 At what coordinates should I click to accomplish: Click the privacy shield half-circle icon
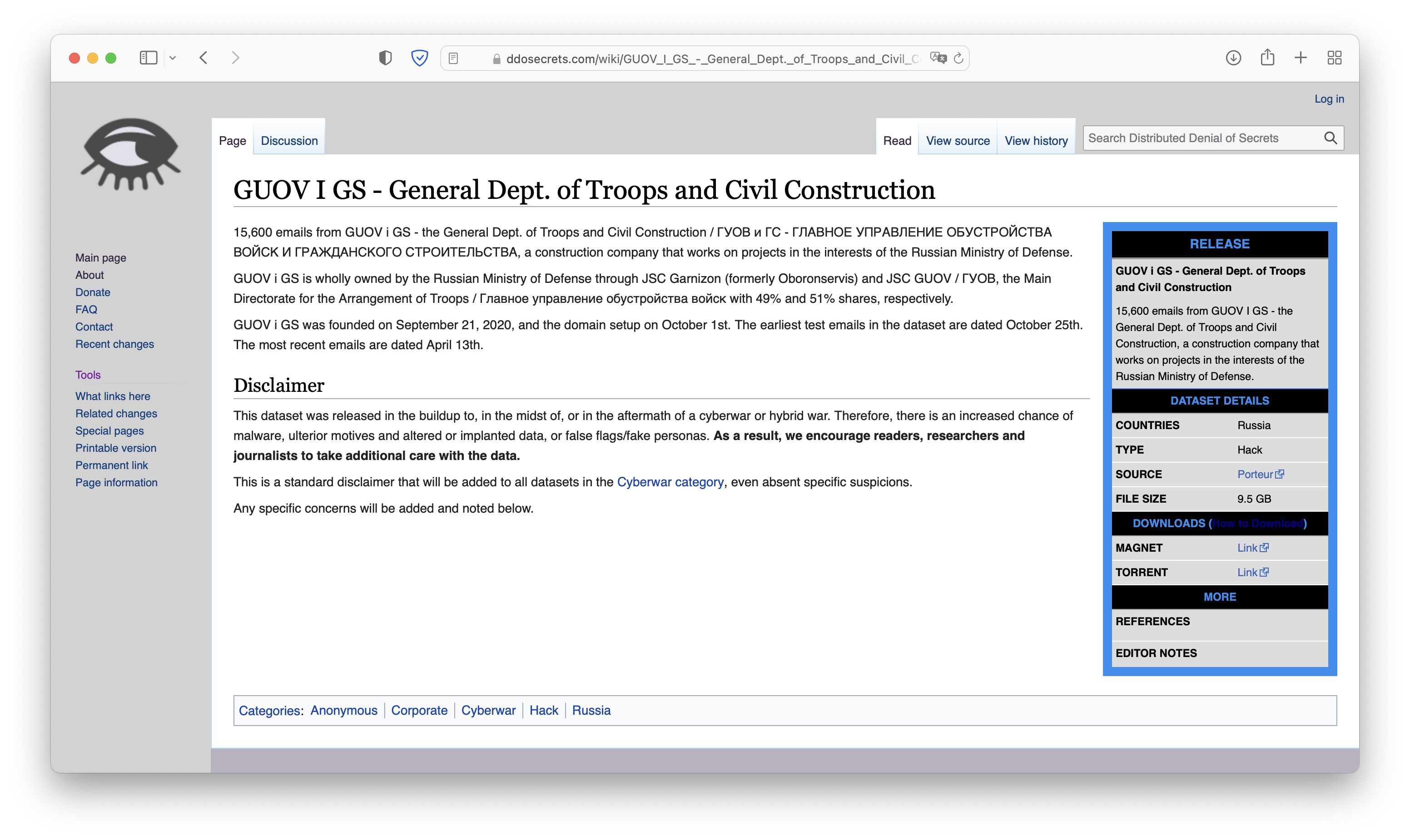click(385, 58)
